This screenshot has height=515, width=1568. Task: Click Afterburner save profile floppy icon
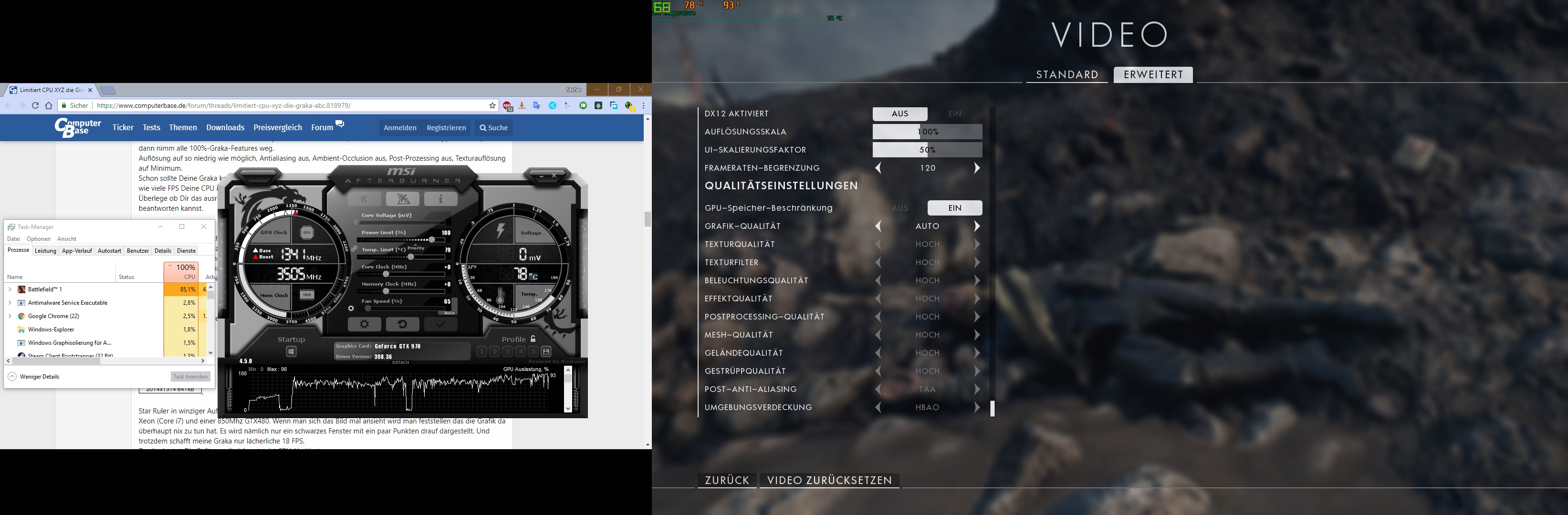tap(546, 351)
